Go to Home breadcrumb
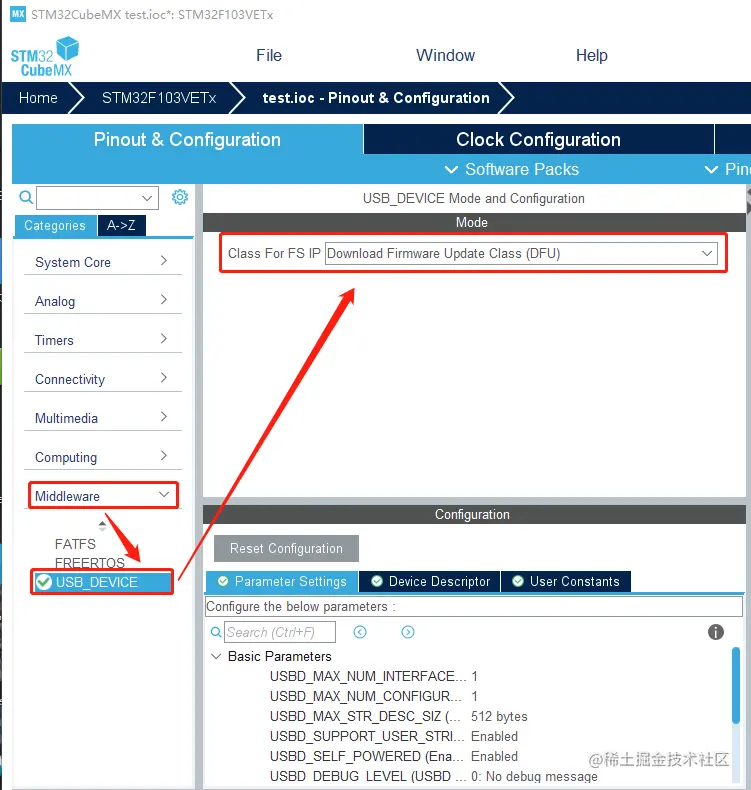This screenshot has width=751, height=790. 38,98
